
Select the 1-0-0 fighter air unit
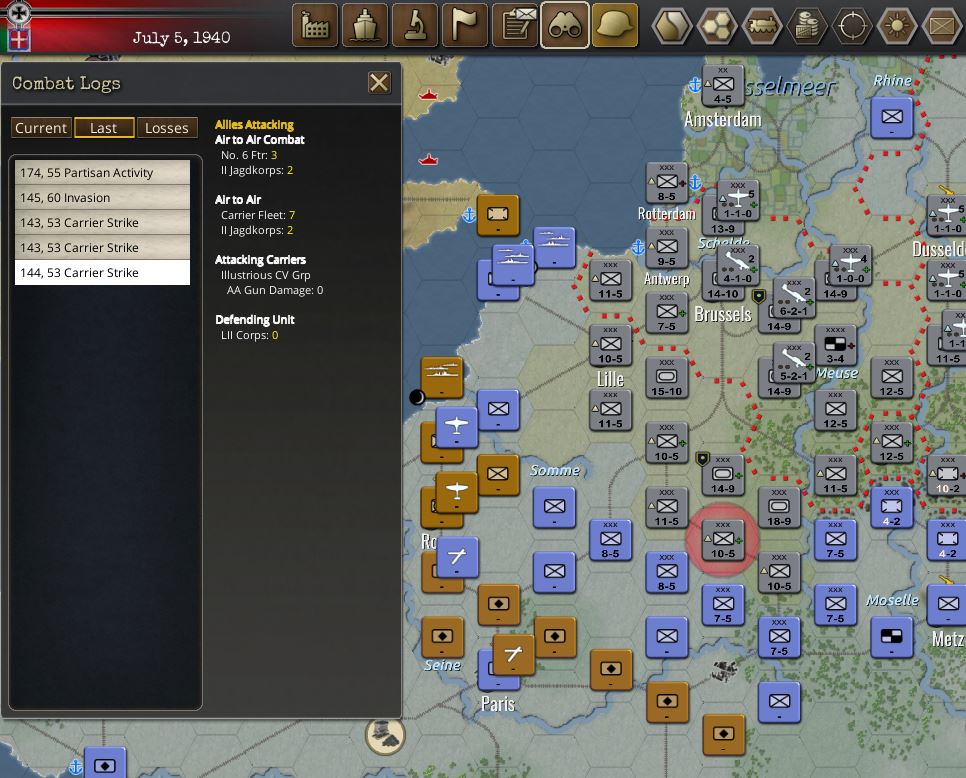point(850,265)
